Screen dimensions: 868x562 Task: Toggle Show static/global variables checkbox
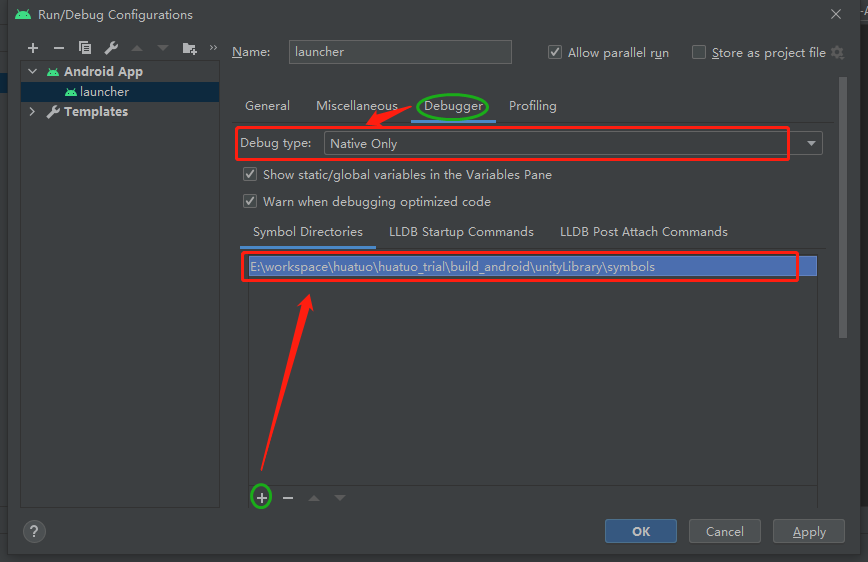pos(250,174)
